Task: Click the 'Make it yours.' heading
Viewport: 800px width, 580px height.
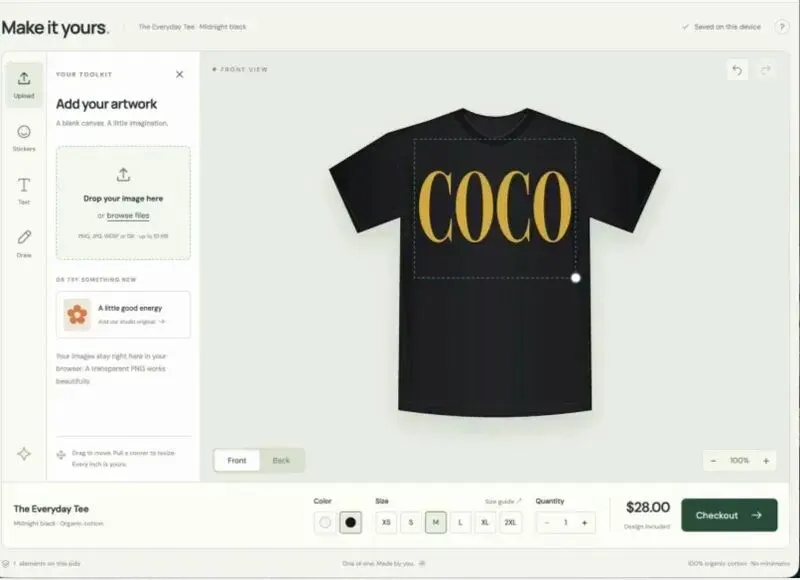Action: point(55,28)
